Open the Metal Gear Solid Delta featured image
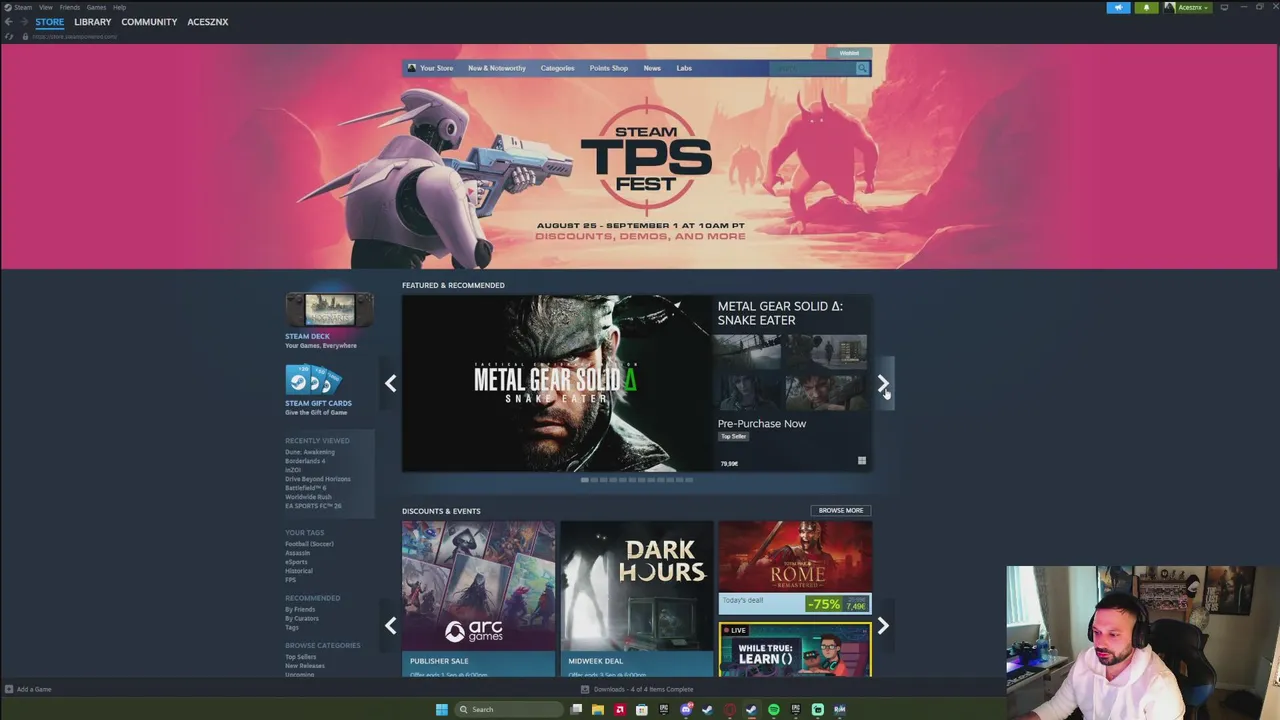 pyautogui.click(x=556, y=383)
